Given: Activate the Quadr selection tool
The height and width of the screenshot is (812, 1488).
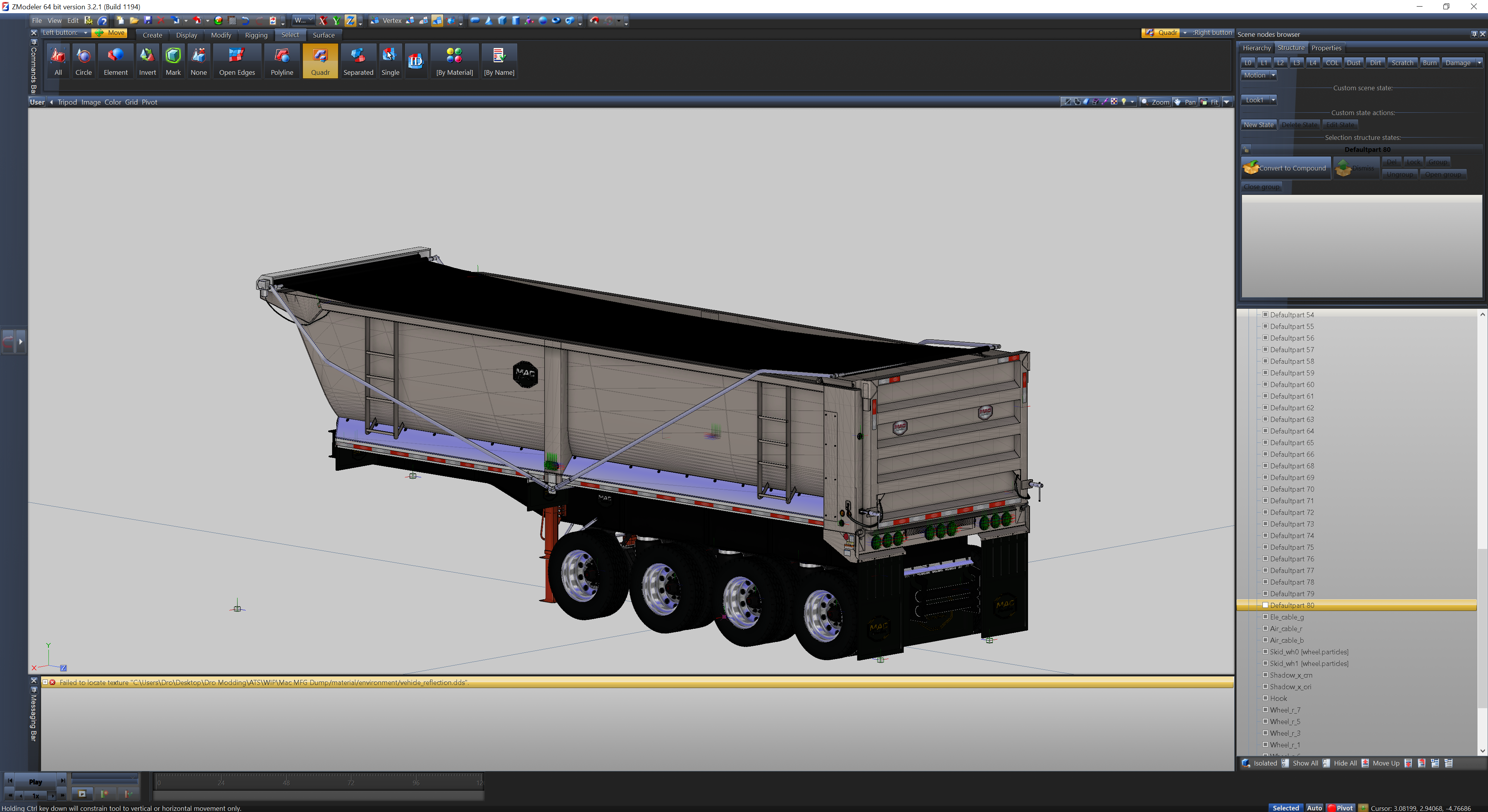Looking at the screenshot, I should click(320, 61).
